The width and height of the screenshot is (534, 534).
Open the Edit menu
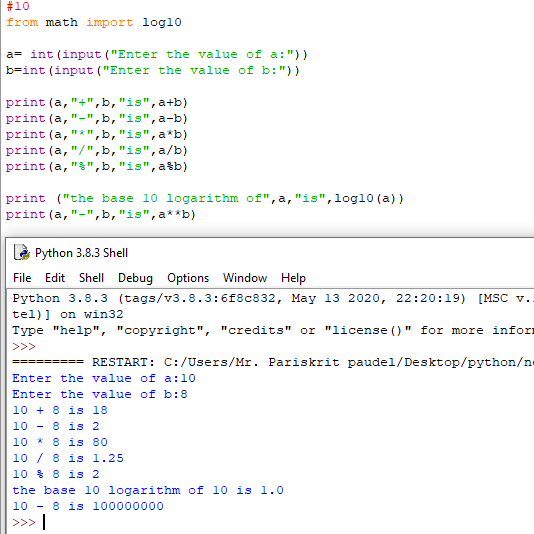55,278
